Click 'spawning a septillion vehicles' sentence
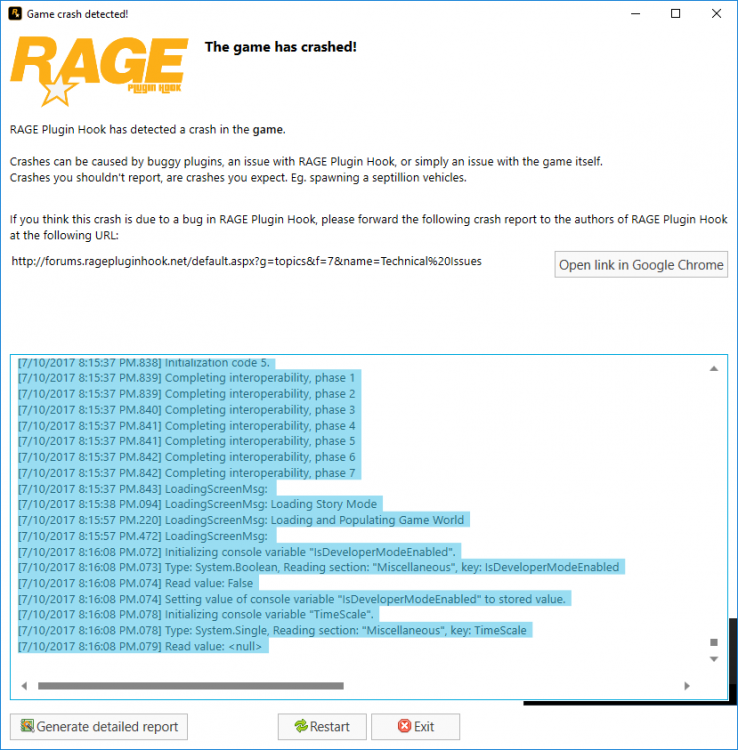This screenshot has width=738, height=750. coord(238,177)
